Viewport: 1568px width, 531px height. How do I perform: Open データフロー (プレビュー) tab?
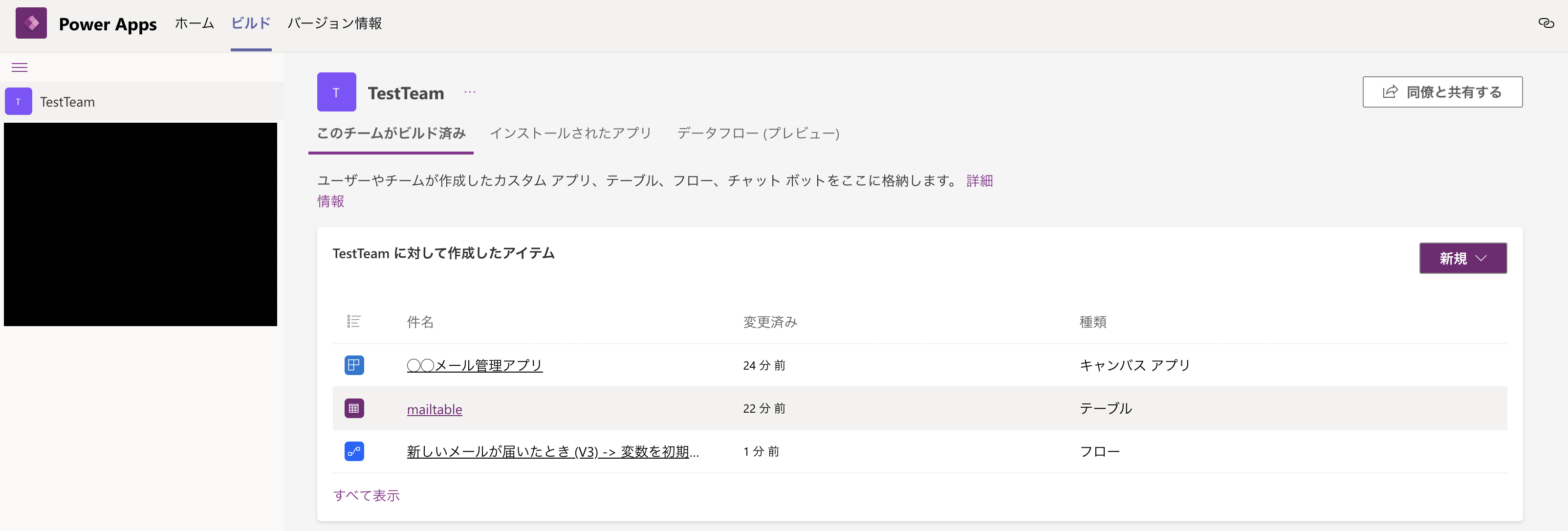click(x=758, y=133)
